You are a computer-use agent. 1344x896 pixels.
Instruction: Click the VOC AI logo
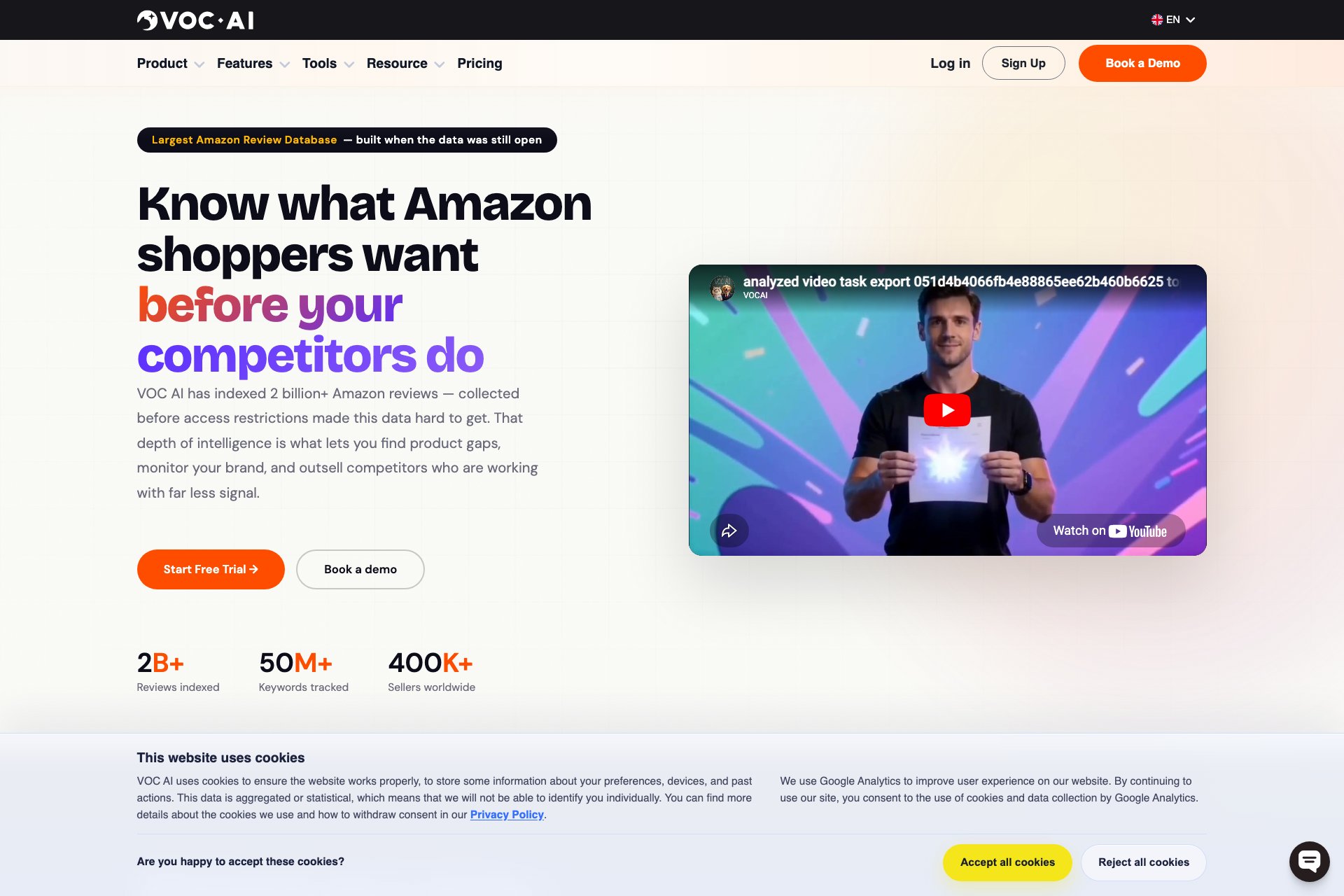coord(195,20)
